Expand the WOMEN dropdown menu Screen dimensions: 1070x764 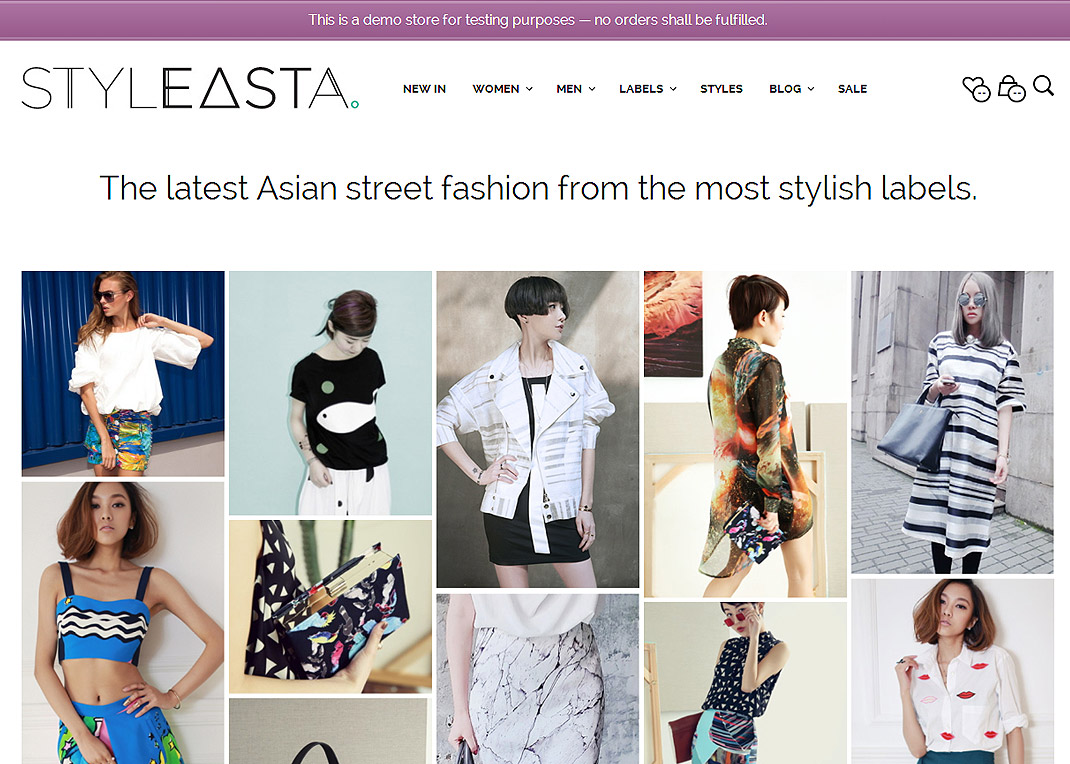[502, 89]
